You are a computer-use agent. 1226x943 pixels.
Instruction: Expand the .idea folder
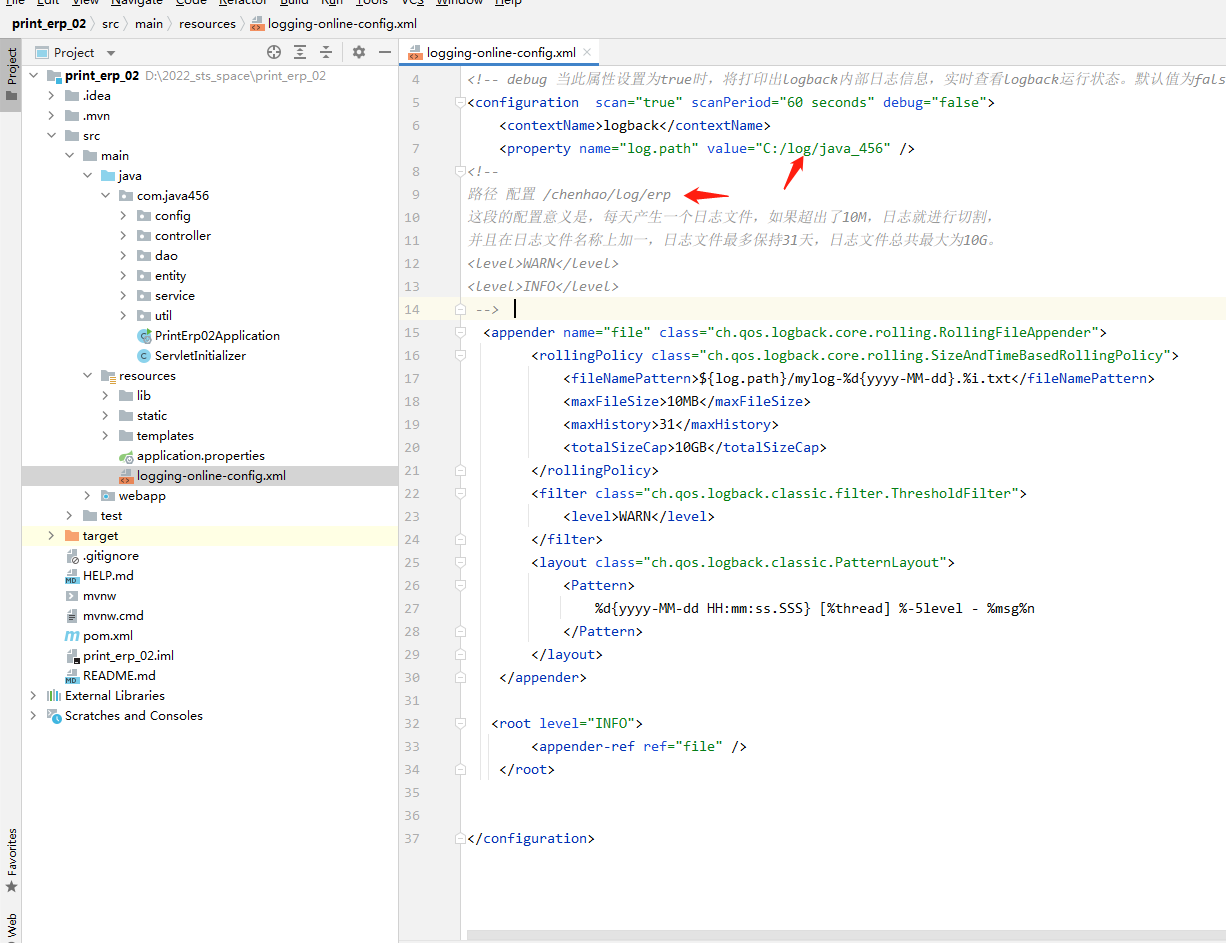click(52, 96)
